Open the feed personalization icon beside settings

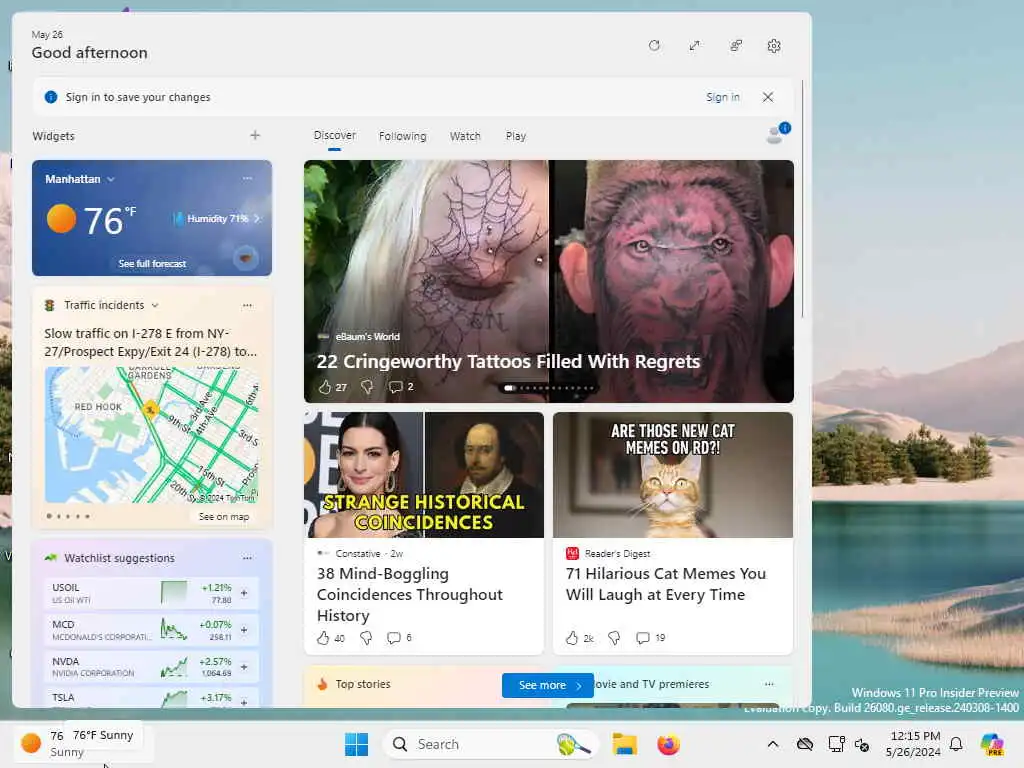(735, 46)
